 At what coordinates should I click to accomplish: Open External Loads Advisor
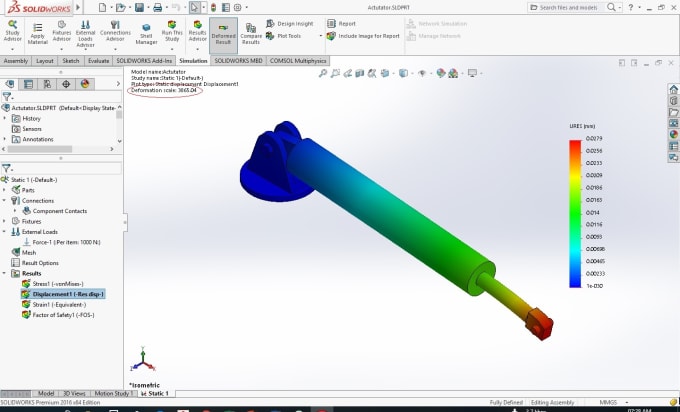coord(85,34)
